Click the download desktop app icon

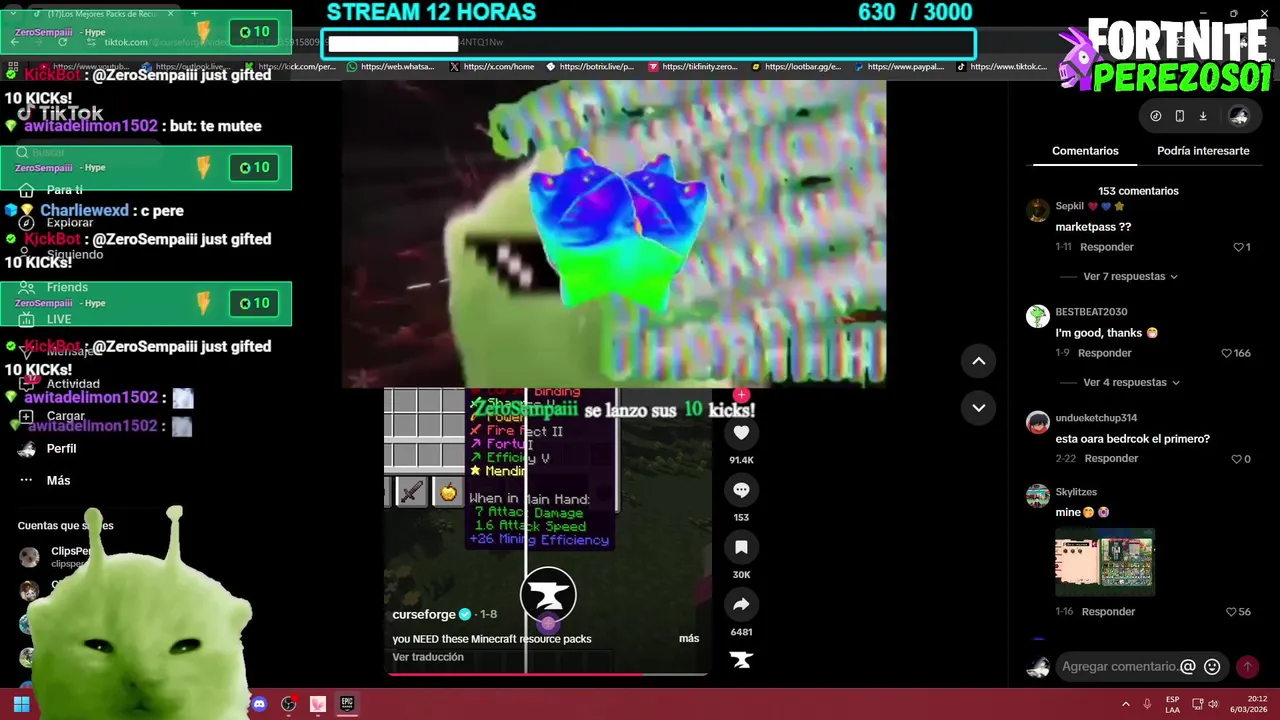pos(1203,116)
